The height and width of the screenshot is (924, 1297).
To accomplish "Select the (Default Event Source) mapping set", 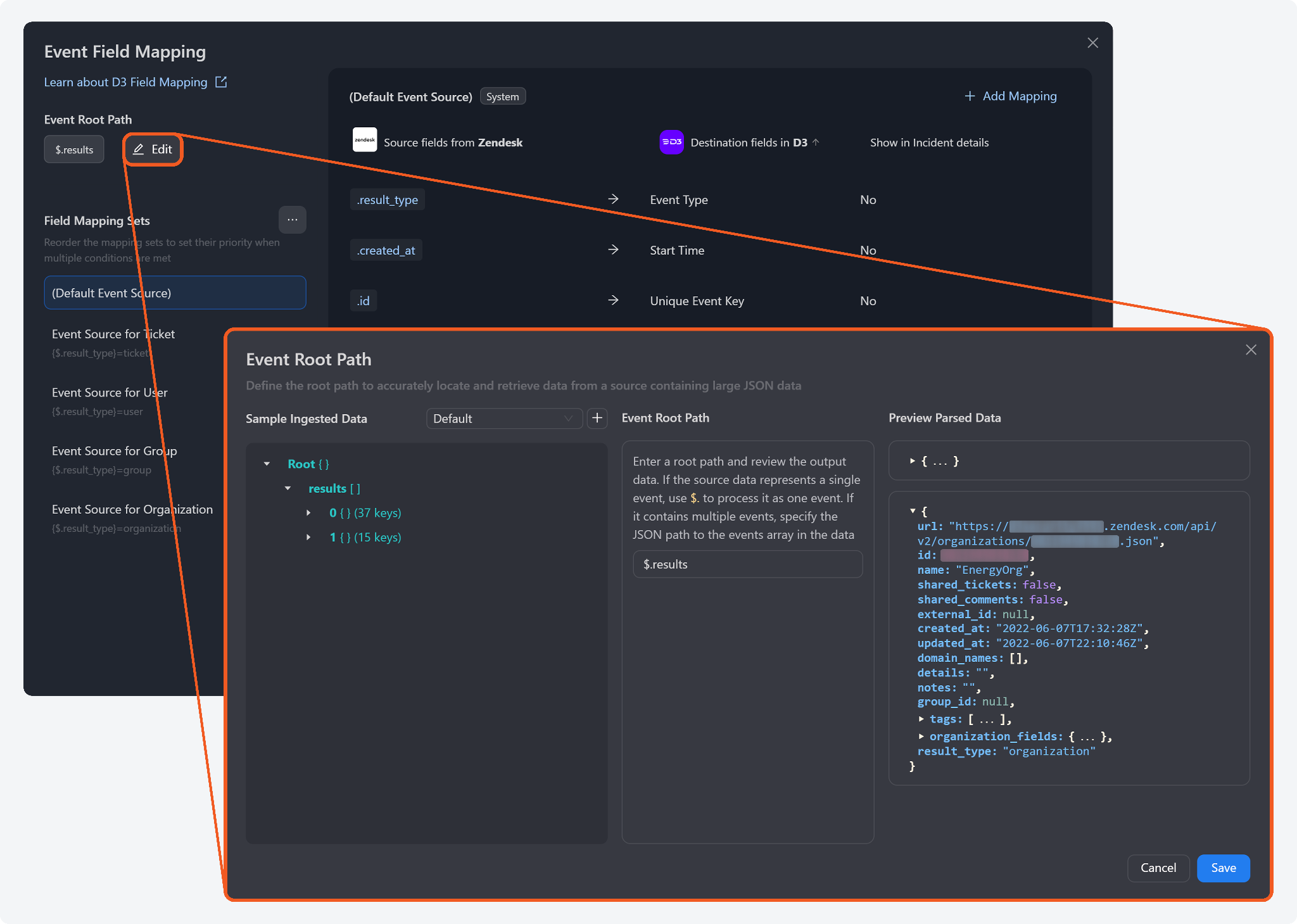I will pos(175,293).
